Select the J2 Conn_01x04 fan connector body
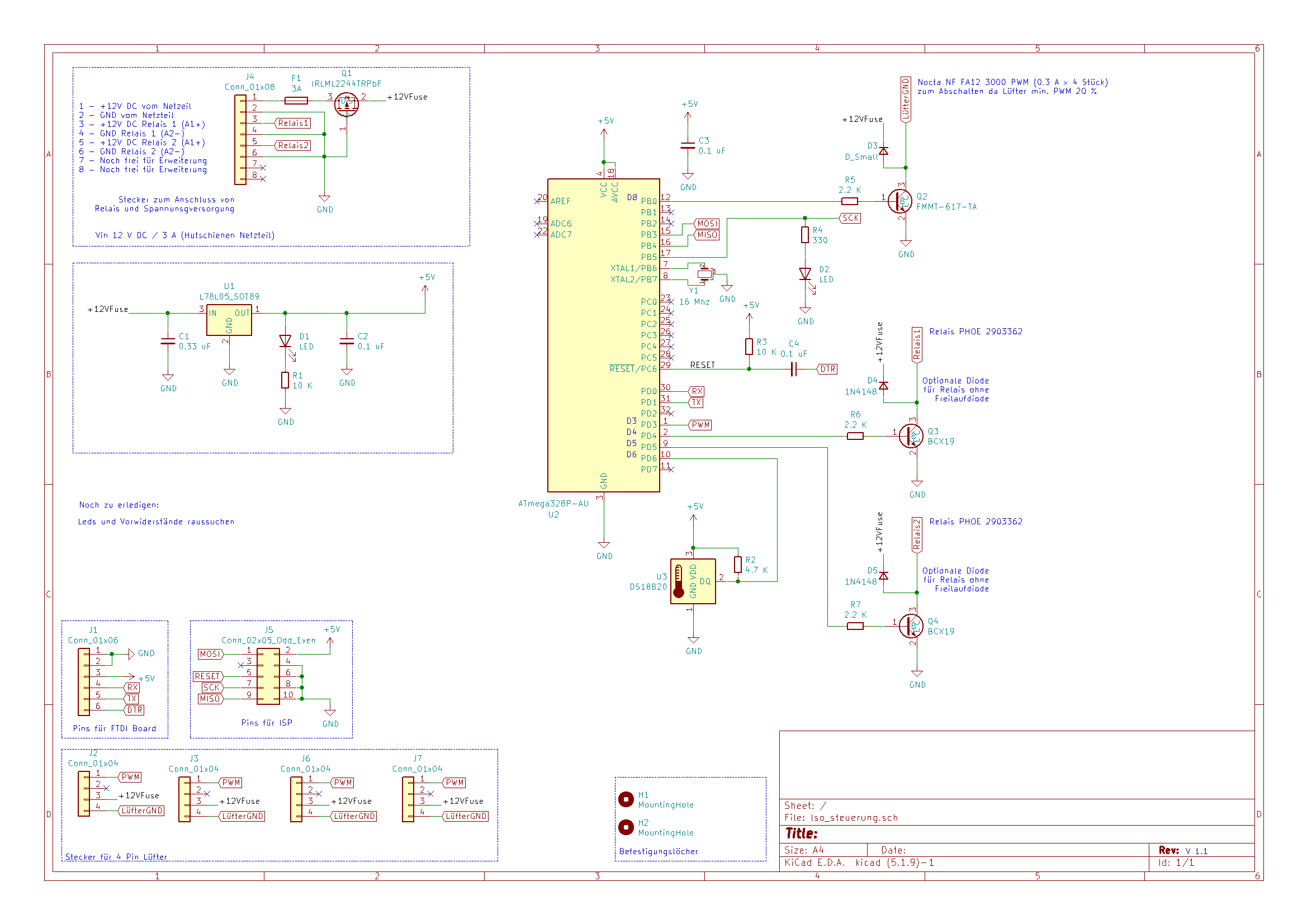The image size is (1307, 924). tap(84, 794)
